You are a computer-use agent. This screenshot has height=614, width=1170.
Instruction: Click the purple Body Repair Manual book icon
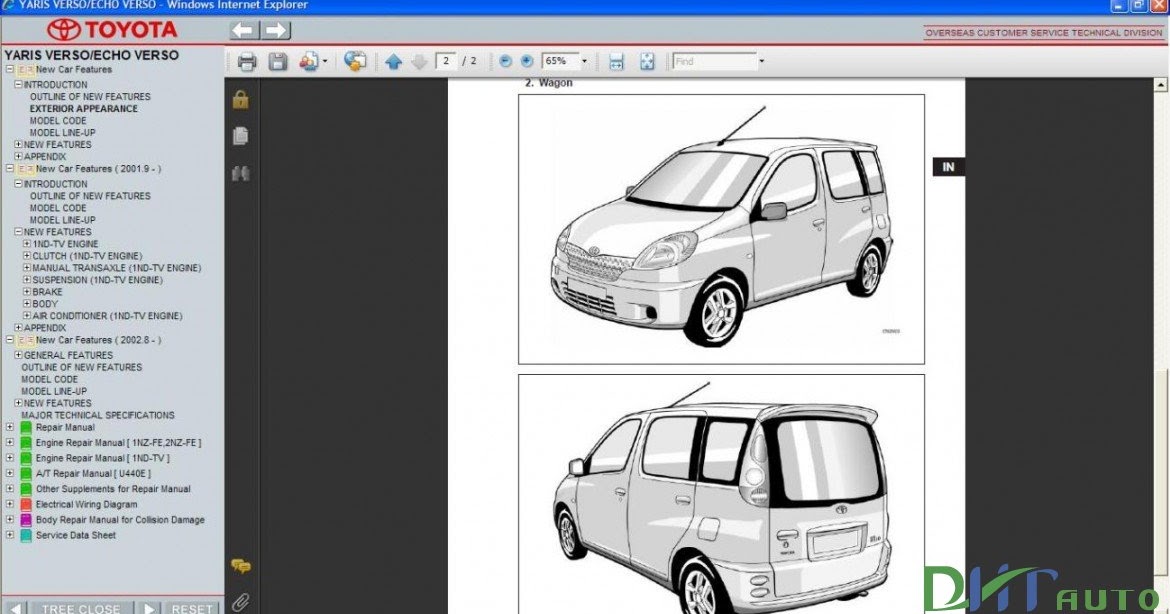coord(26,520)
